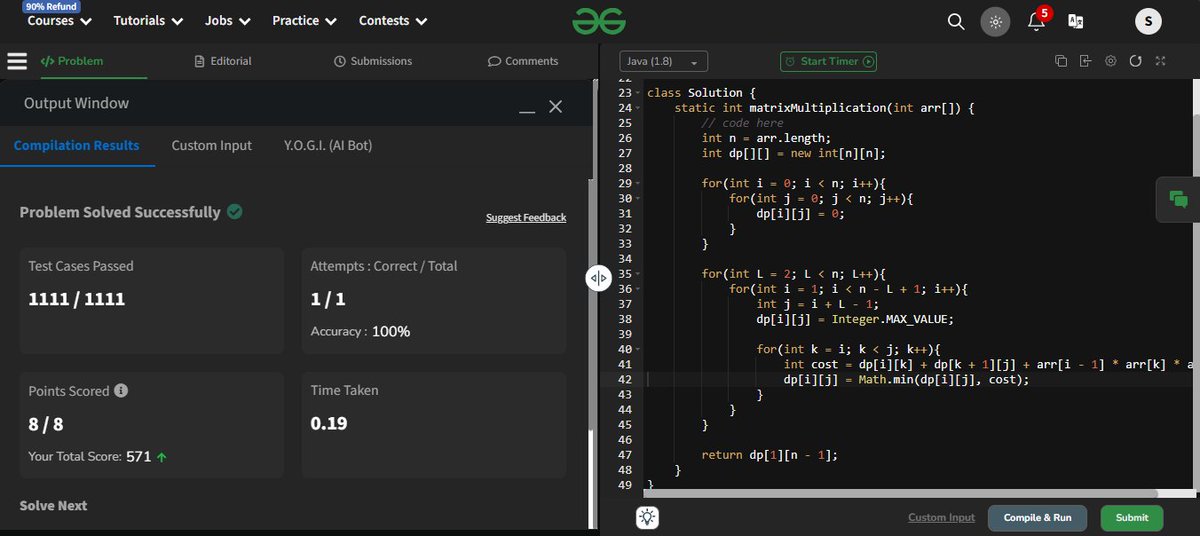
Task: Close the Output Window
Action: tap(556, 106)
